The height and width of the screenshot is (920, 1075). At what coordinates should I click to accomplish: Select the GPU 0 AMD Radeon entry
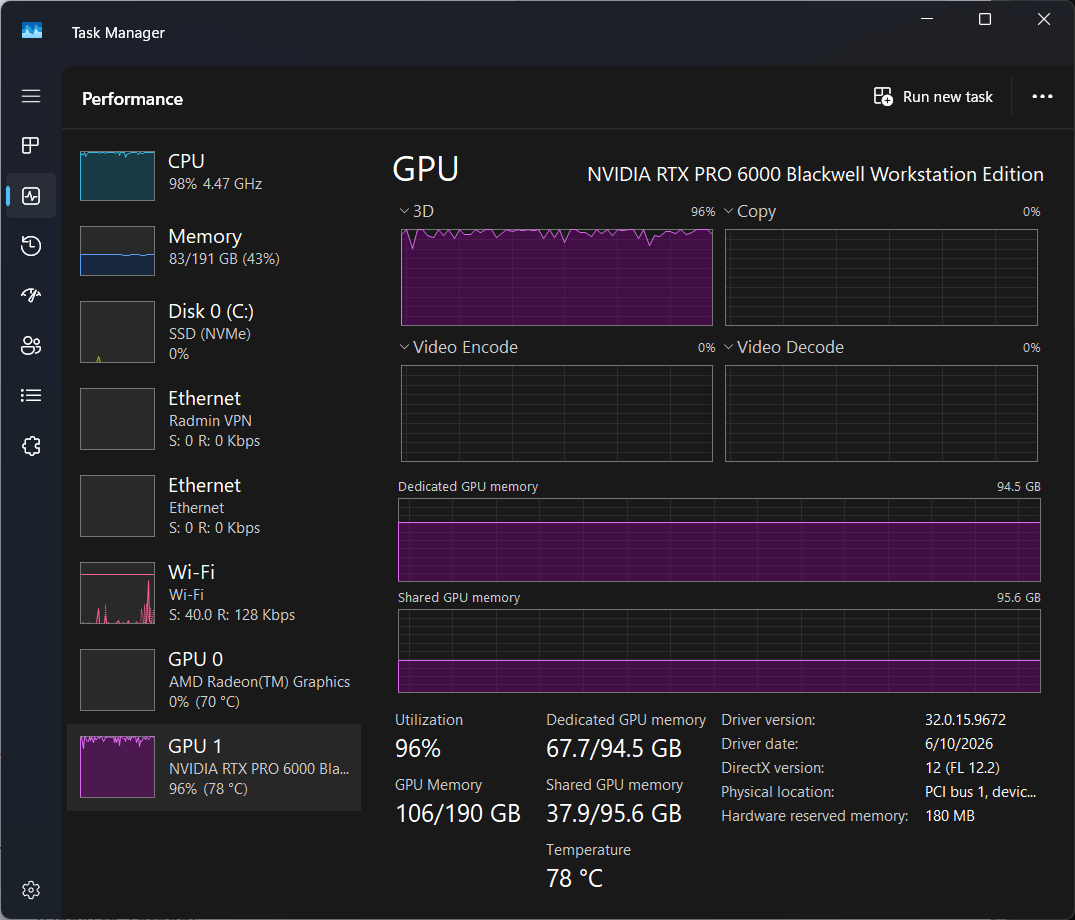pyautogui.click(x=214, y=680)
